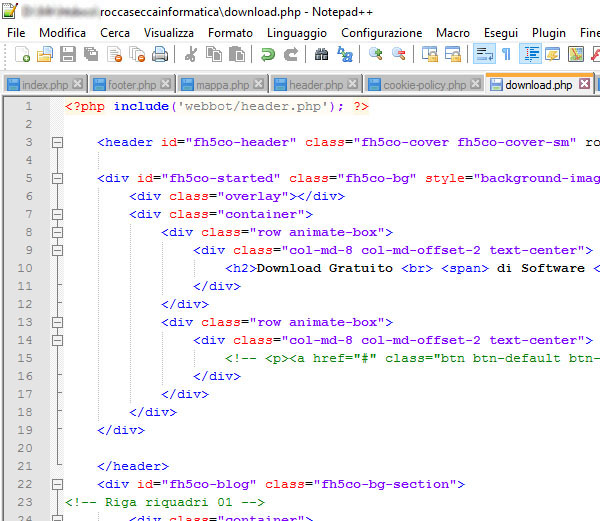Open the Replace dialog icon
600x521 pixels.
pyautogui.click(x=345, y=54)
